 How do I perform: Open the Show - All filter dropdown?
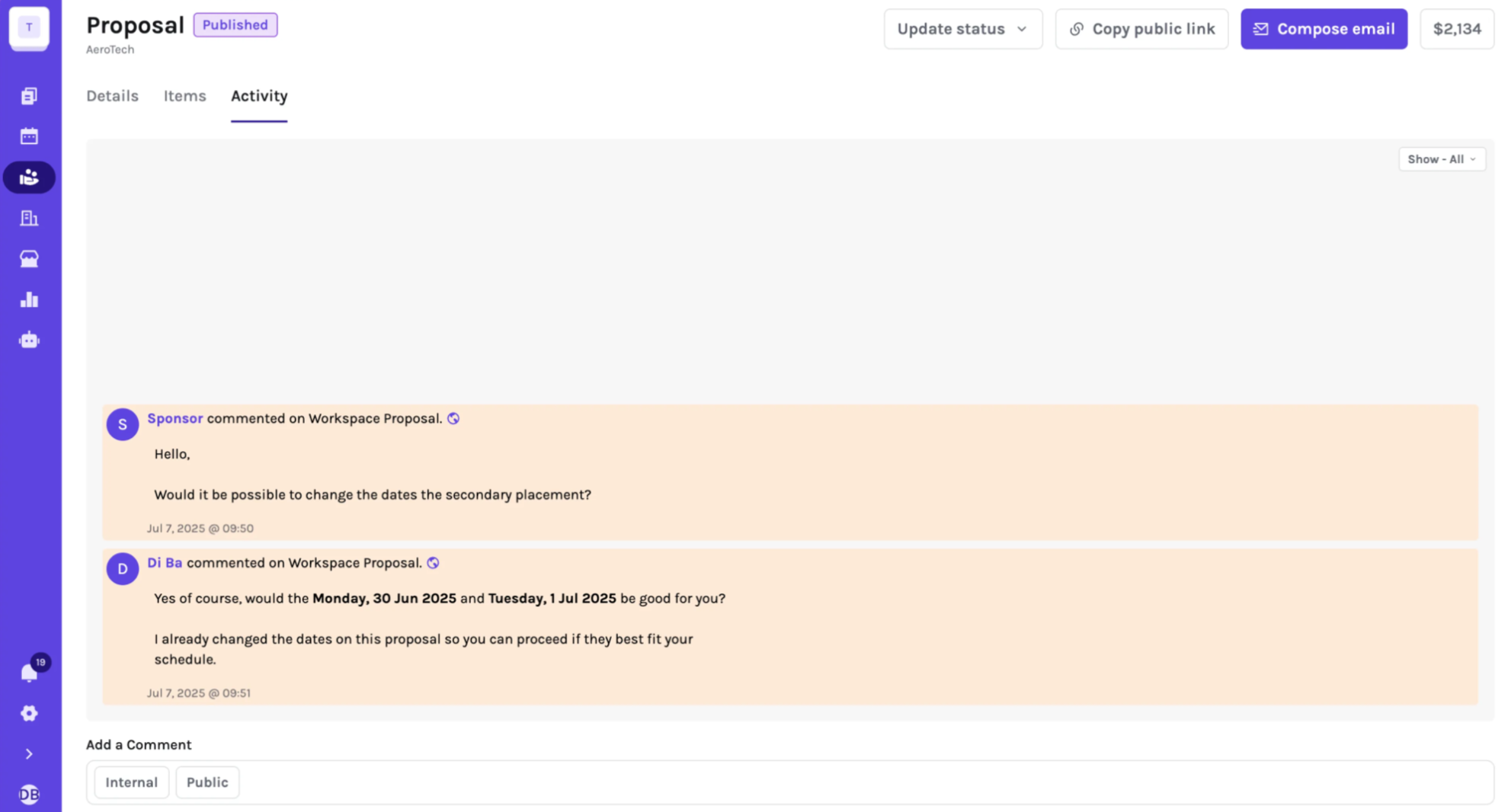click(1442, 159)
